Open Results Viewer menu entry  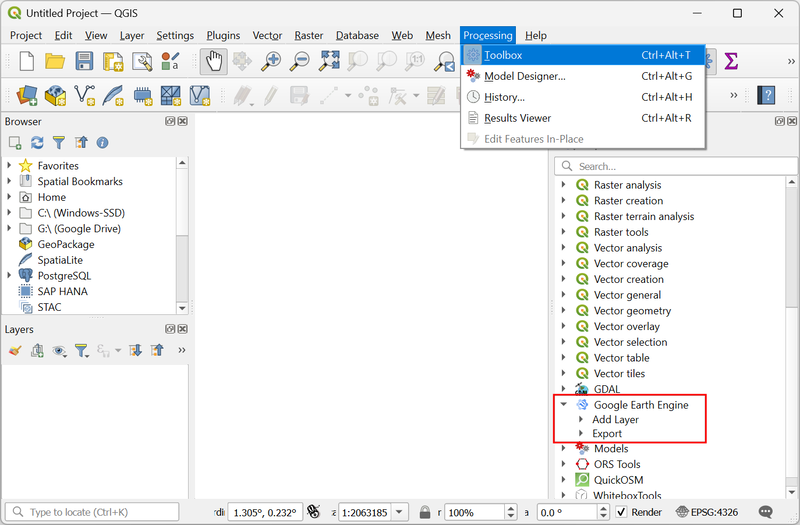click(x=583, y=118)
